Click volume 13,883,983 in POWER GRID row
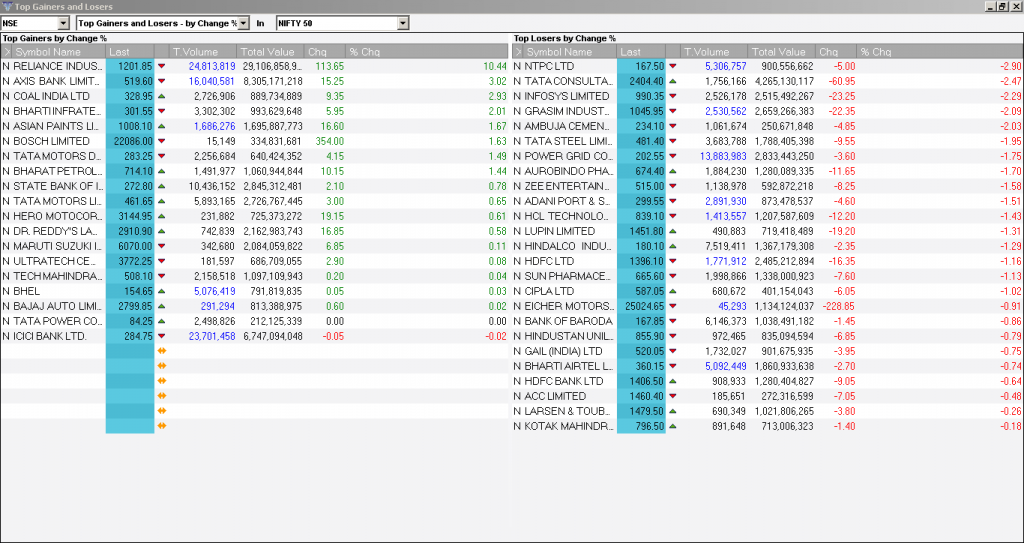 [x=723, y=156]
